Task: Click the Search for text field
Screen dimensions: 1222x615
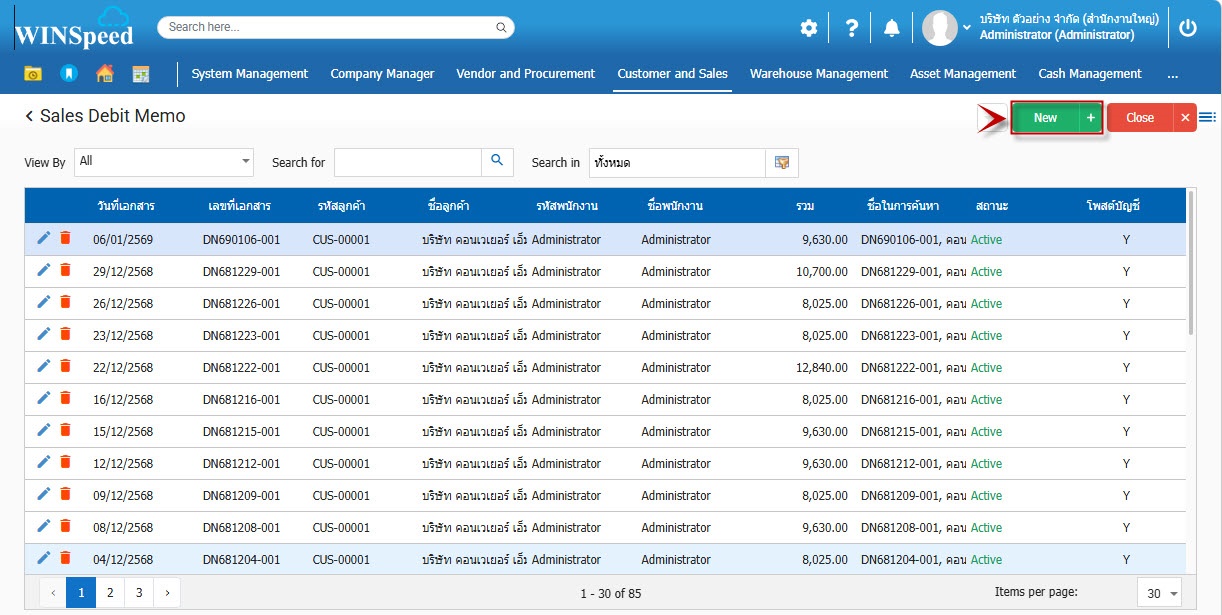Action: (x=408, y=162)
